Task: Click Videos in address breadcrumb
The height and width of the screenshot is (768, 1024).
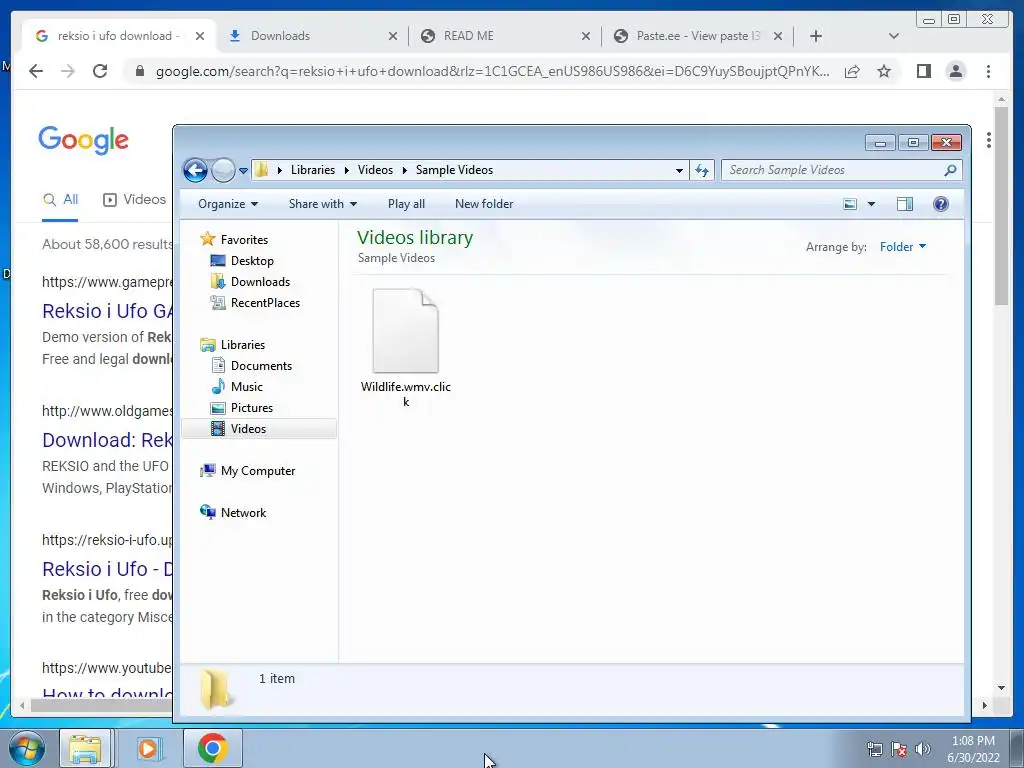Action: (375, 170)
